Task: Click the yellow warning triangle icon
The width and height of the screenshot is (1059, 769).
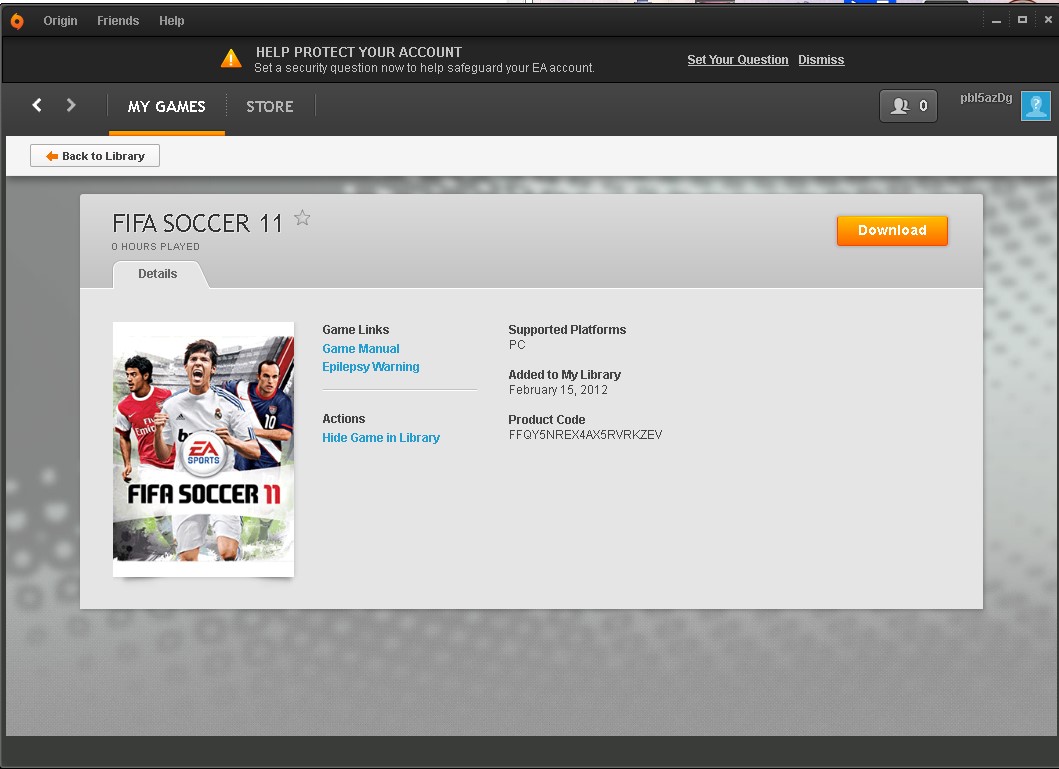Action: [x=231, y=59]
